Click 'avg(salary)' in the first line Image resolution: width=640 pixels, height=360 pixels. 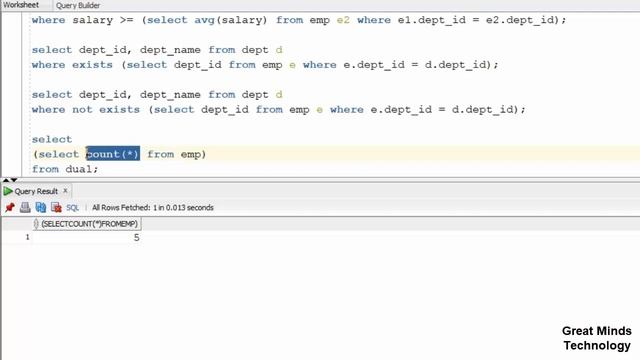pos(231,20)
